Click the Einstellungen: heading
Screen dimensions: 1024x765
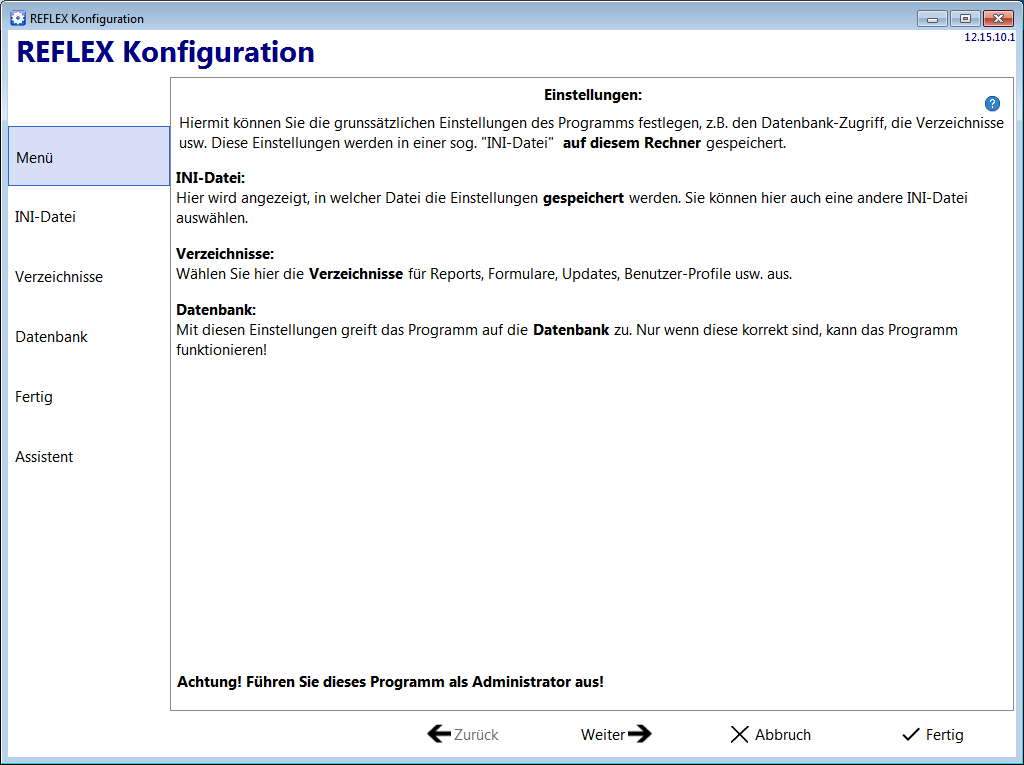tap(593, 95)
